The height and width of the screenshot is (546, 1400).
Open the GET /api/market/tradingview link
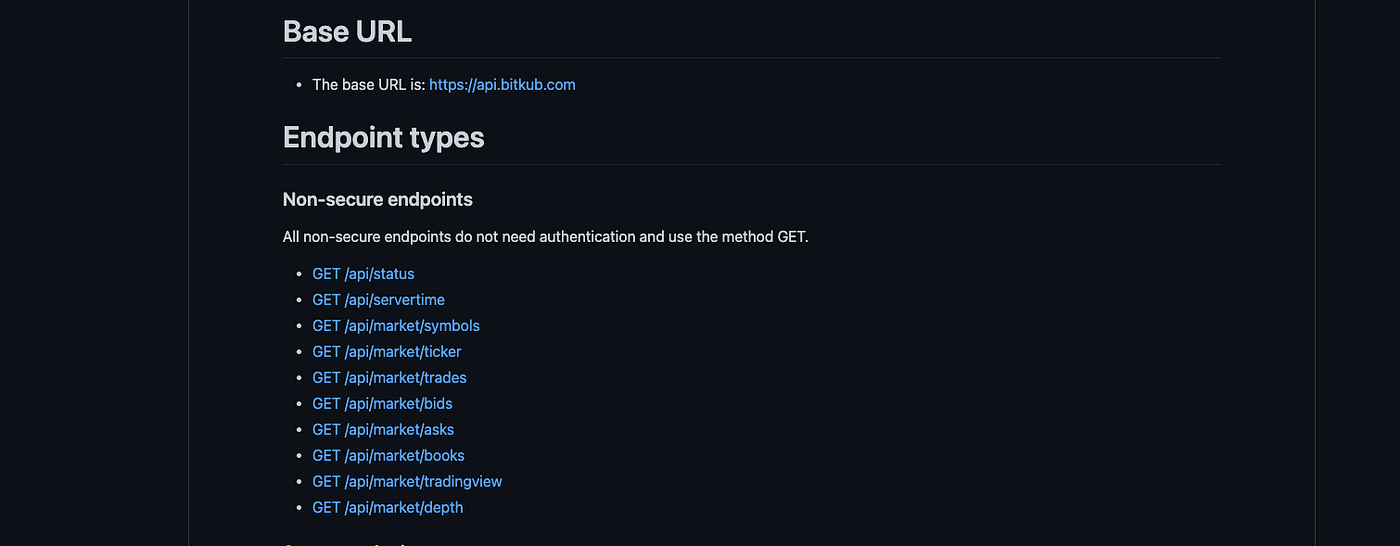[x=407, y=482]
